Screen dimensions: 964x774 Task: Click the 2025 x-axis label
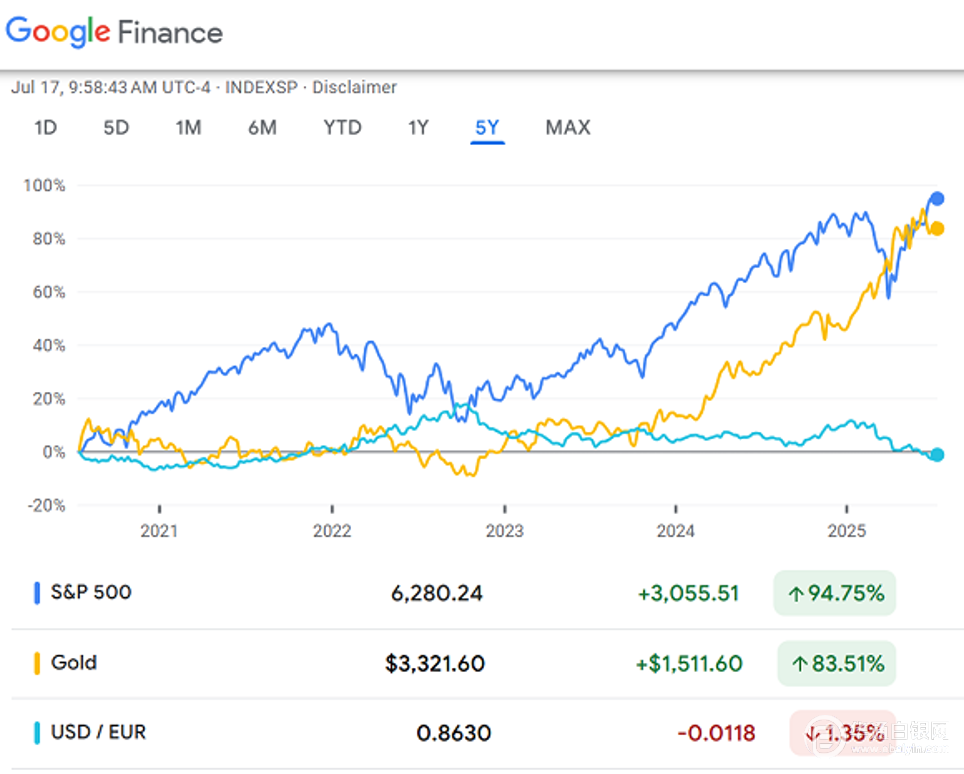(847, 531)
